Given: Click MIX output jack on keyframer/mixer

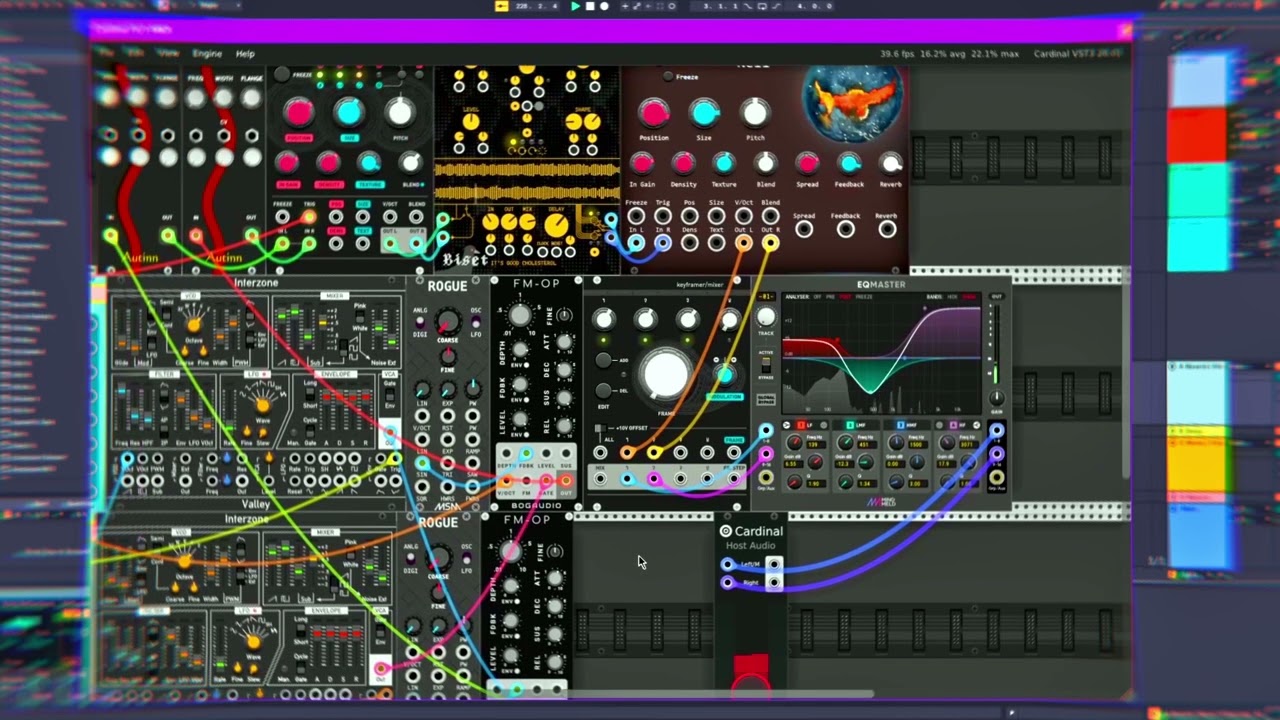Looking at the screenshot, I should click(600, 480).
